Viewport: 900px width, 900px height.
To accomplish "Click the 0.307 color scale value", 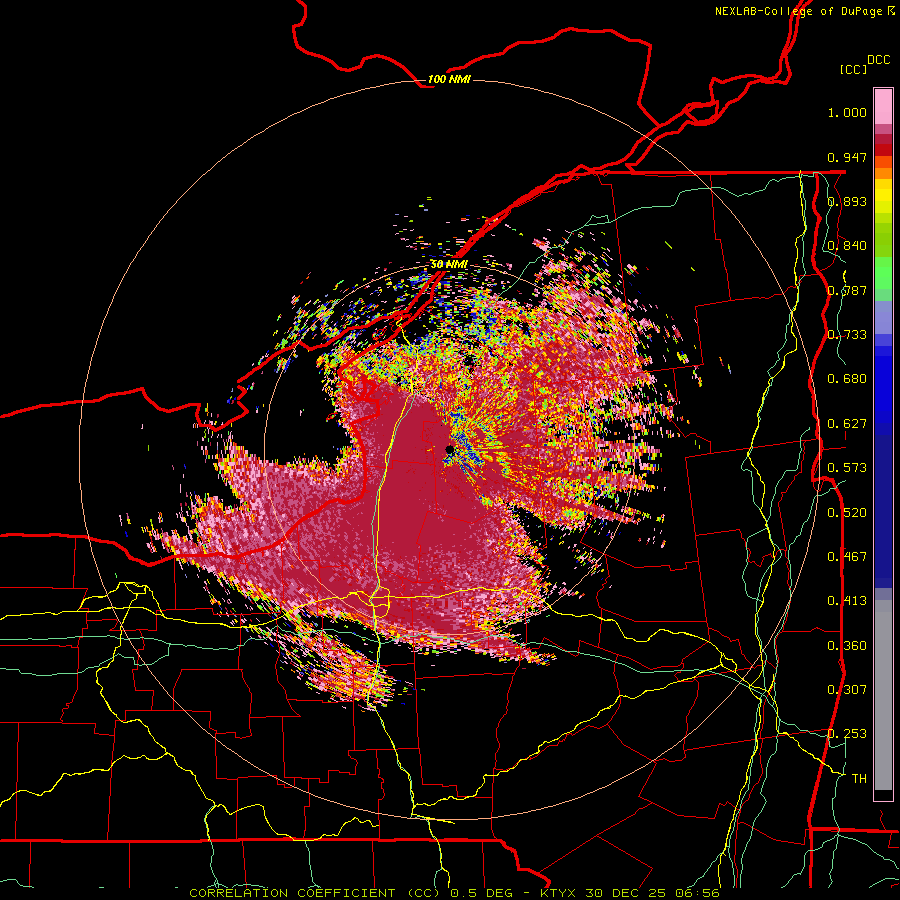I will 847,690.
